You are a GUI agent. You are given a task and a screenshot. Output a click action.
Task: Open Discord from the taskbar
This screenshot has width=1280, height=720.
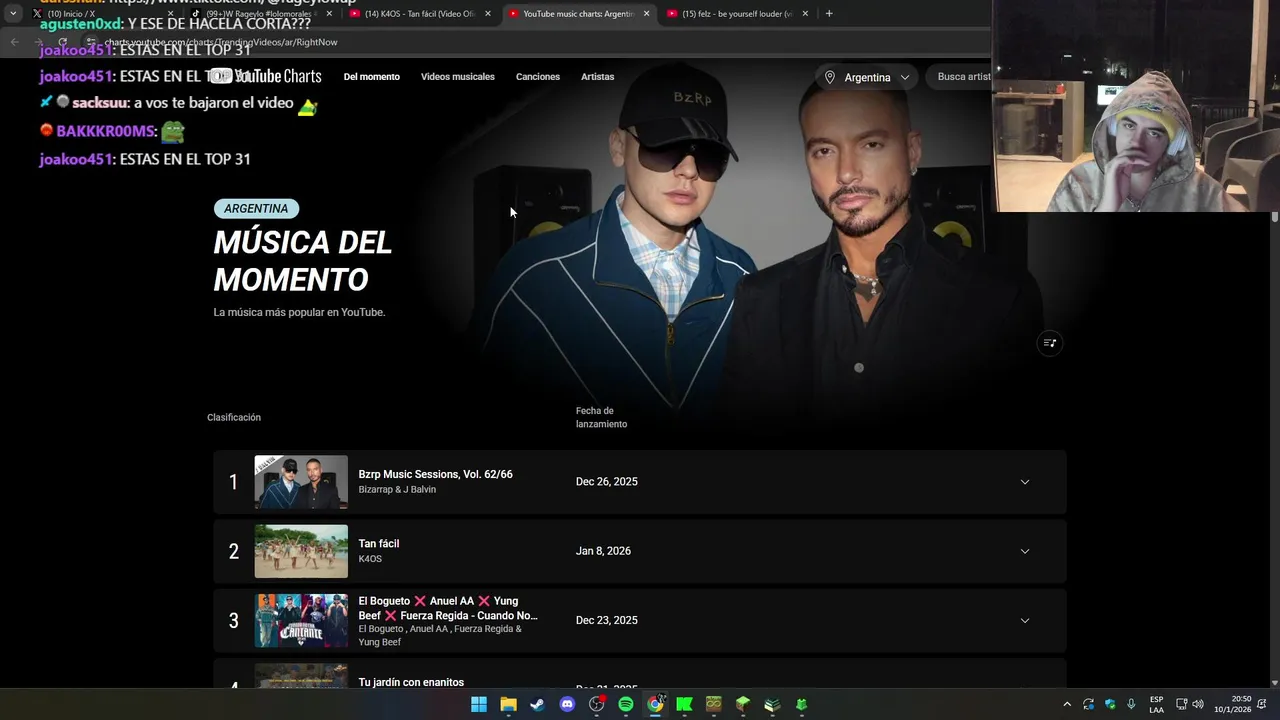(567, 704)
